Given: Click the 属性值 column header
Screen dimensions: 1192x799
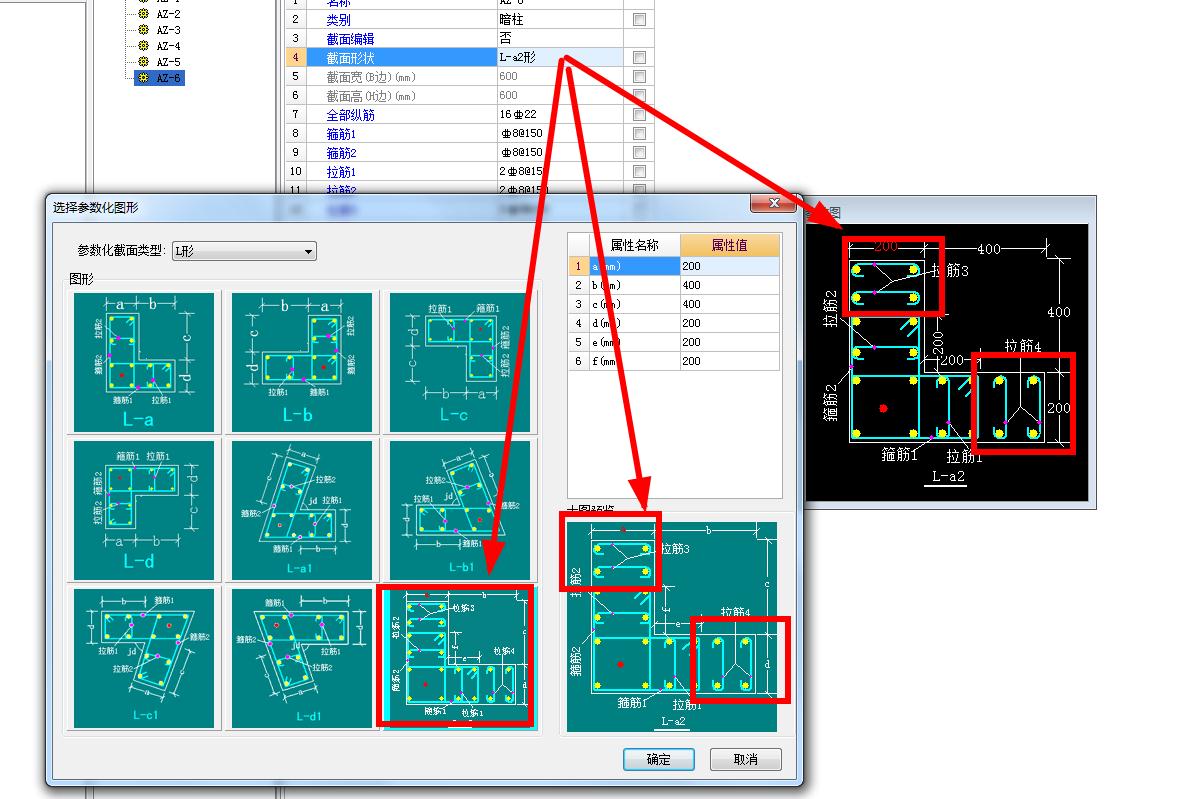Looking at the screenshot, I should click(x=730, y=245).
